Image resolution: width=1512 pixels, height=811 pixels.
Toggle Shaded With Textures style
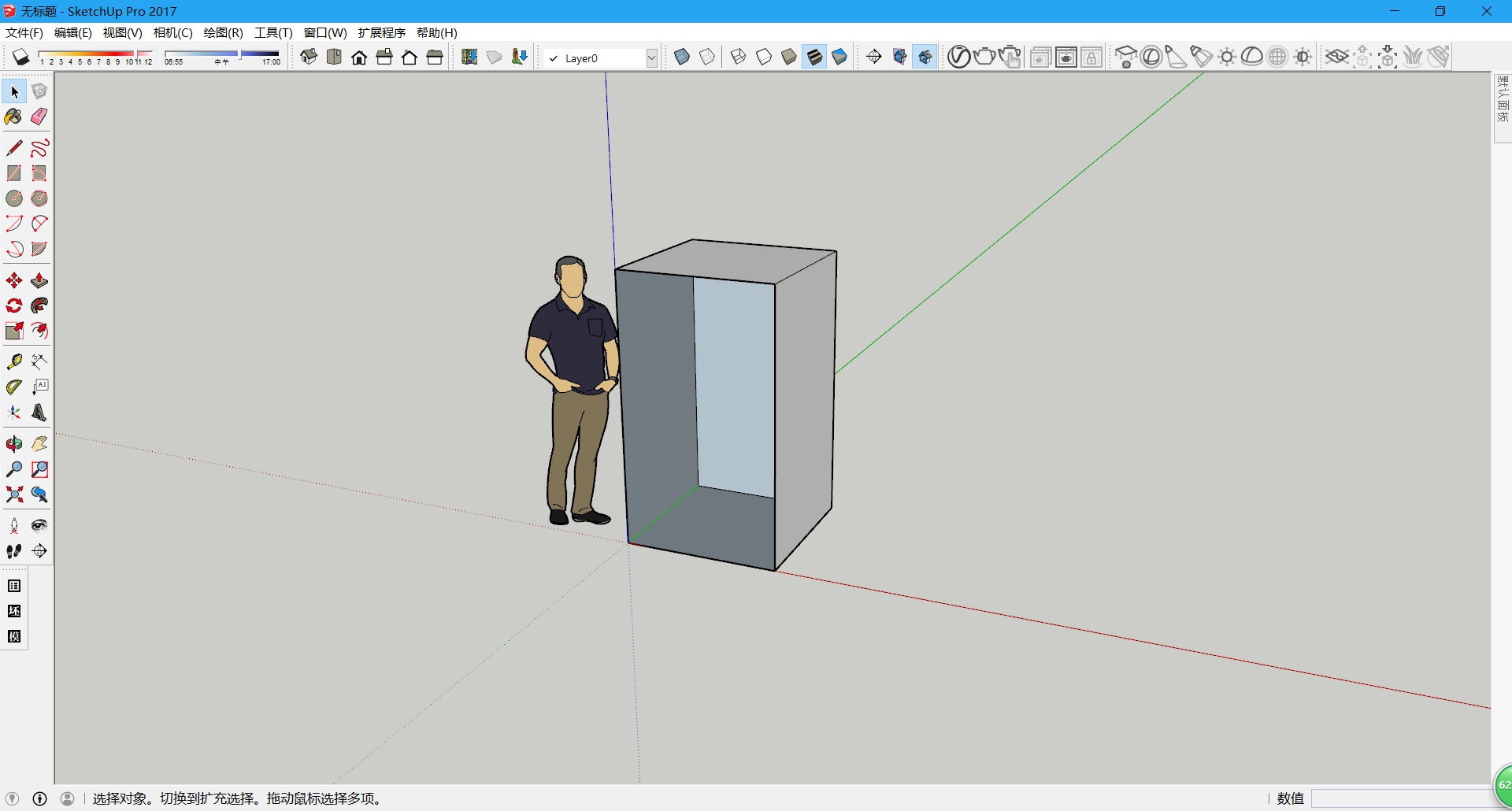pos(814,57)
